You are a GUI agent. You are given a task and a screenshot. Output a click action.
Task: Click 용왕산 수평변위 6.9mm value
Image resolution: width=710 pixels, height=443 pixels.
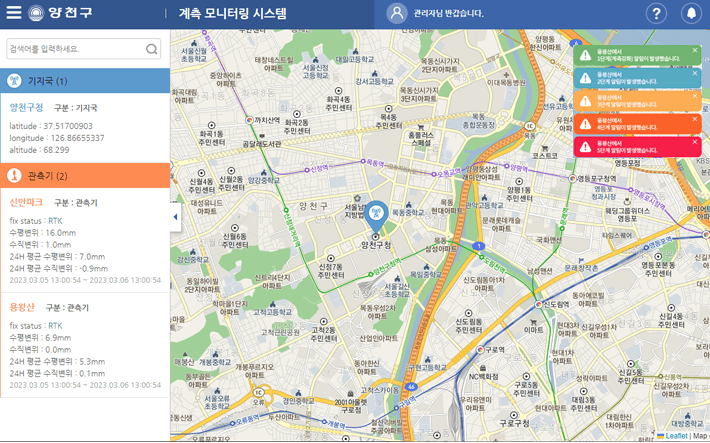[x=58, y=337]
